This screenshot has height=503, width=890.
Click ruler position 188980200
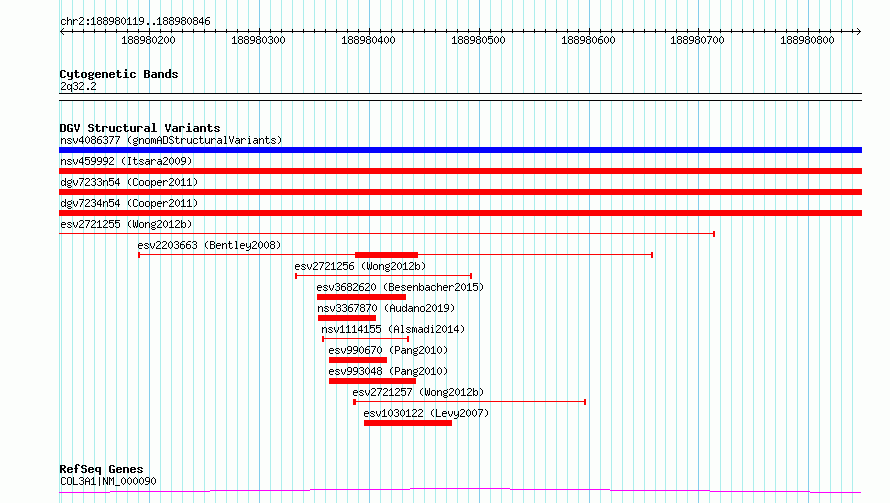point(148,40)
